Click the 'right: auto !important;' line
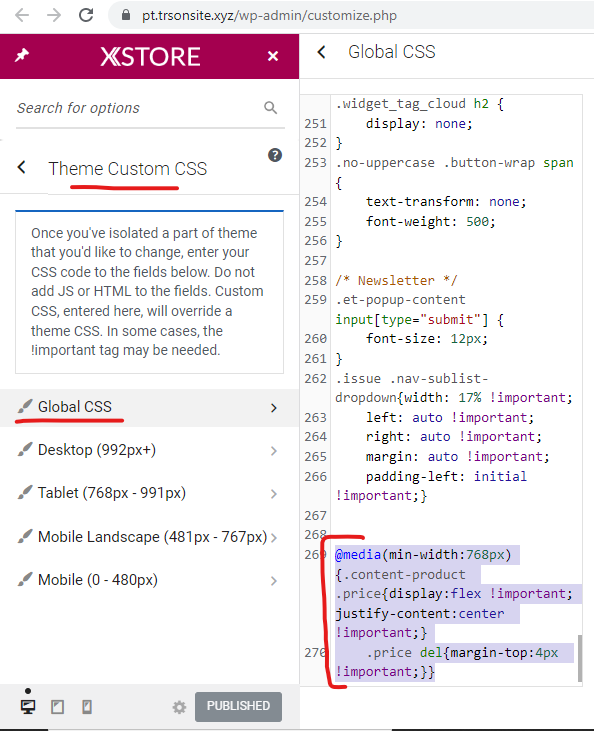Viewport: 594px width, 731px height. click(x=454, y=437)
